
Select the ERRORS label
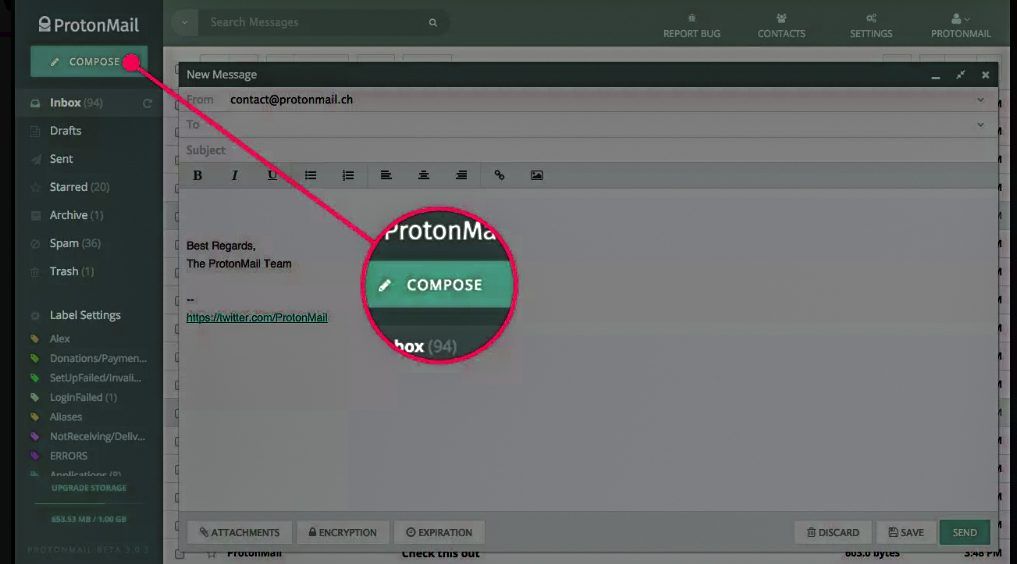[68, 456]
